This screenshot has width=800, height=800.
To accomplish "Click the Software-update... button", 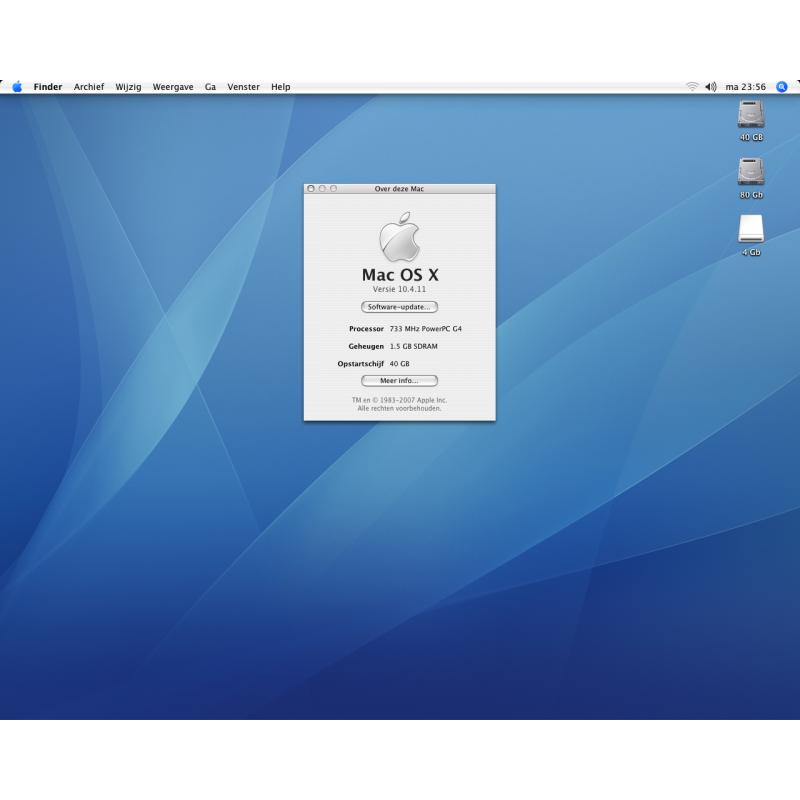I will (x=399, y=307).
